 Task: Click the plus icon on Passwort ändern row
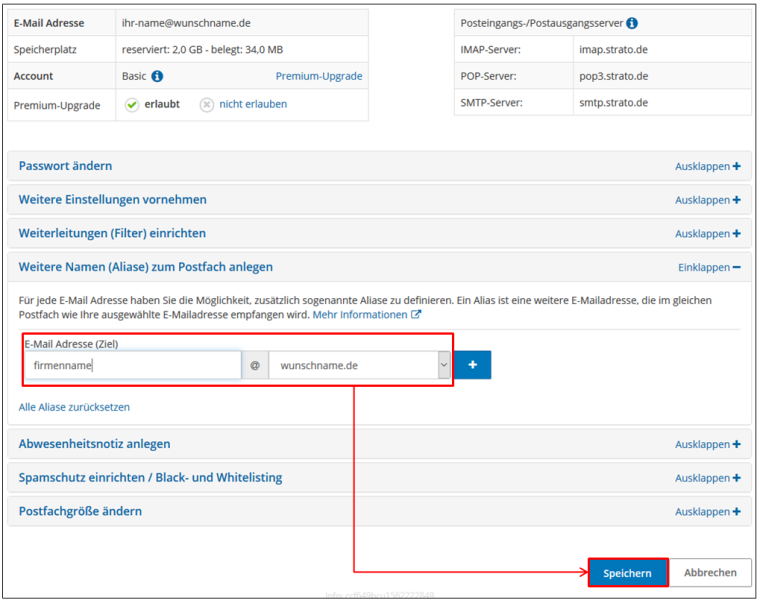pyautogui.click(x=737, y=167)
